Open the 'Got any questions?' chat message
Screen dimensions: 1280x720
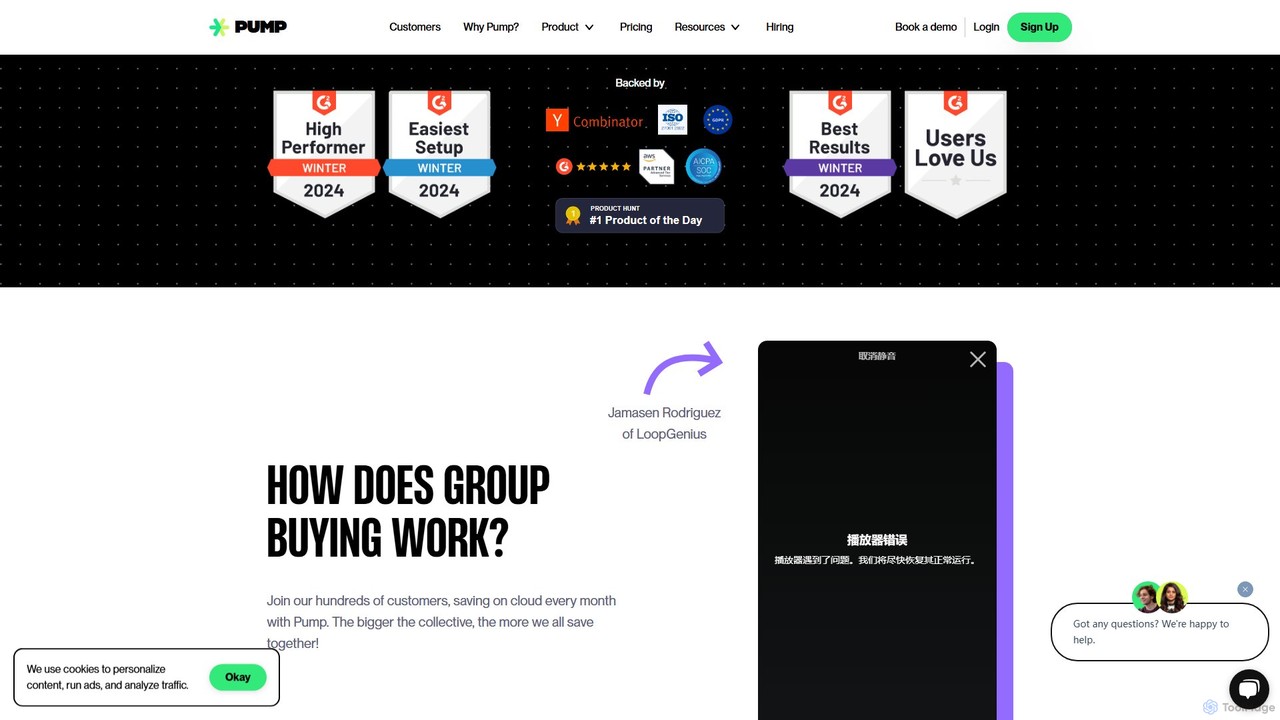tap(1160, 632)
